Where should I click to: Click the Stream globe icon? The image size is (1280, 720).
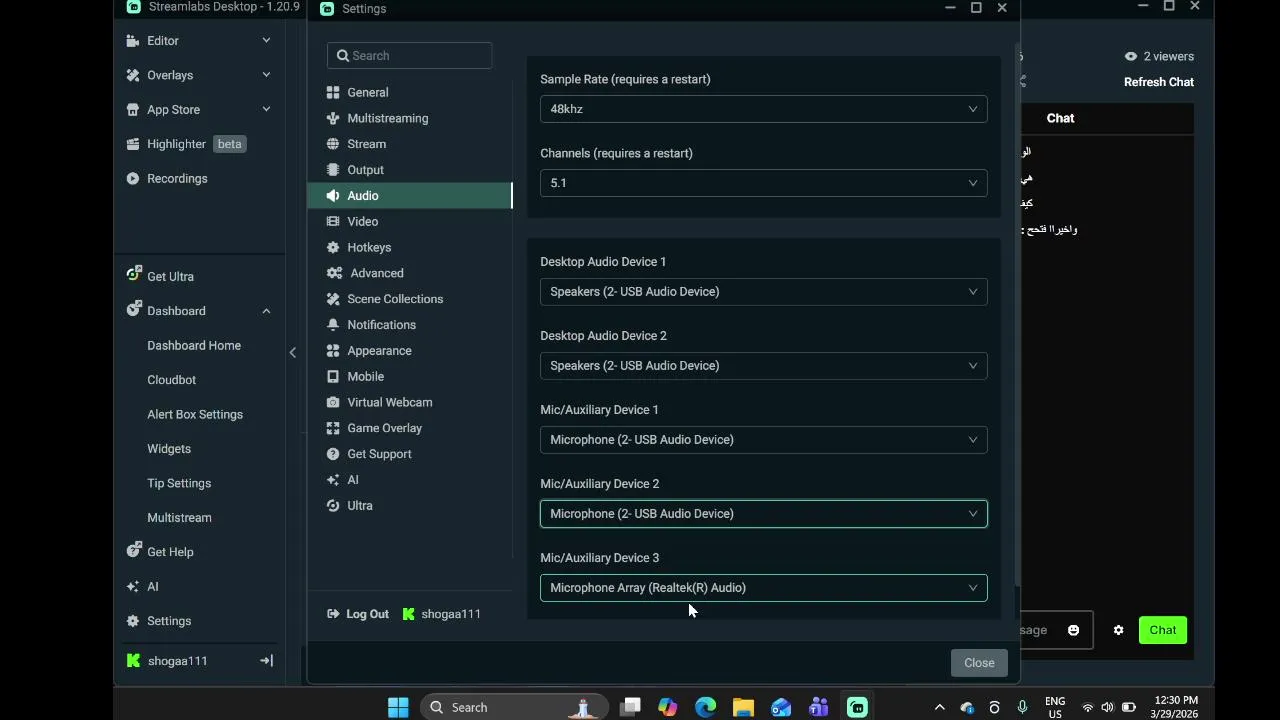coord(333,144)
